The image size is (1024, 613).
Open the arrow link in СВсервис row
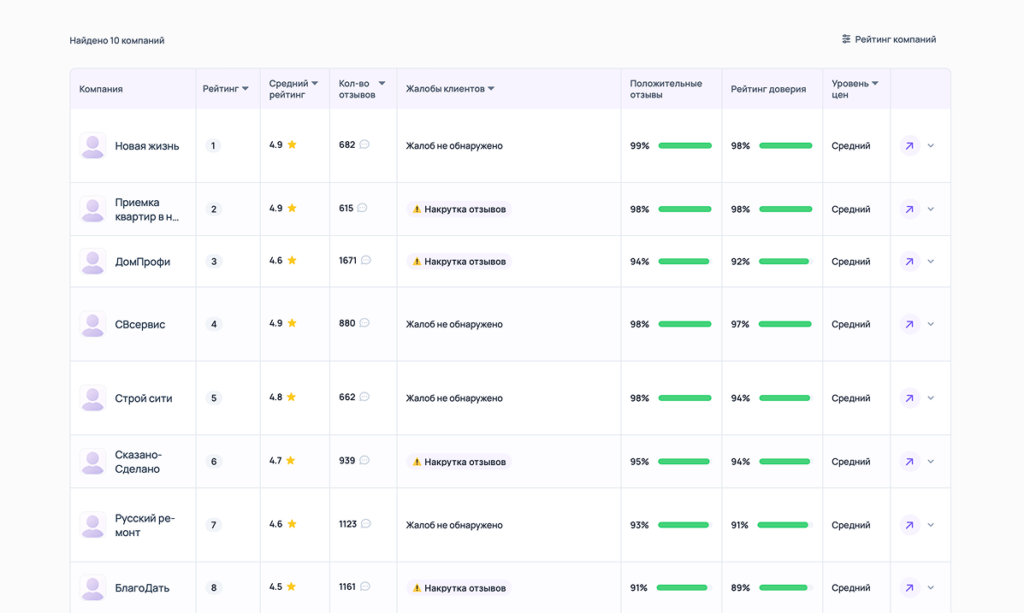[909, 325]
